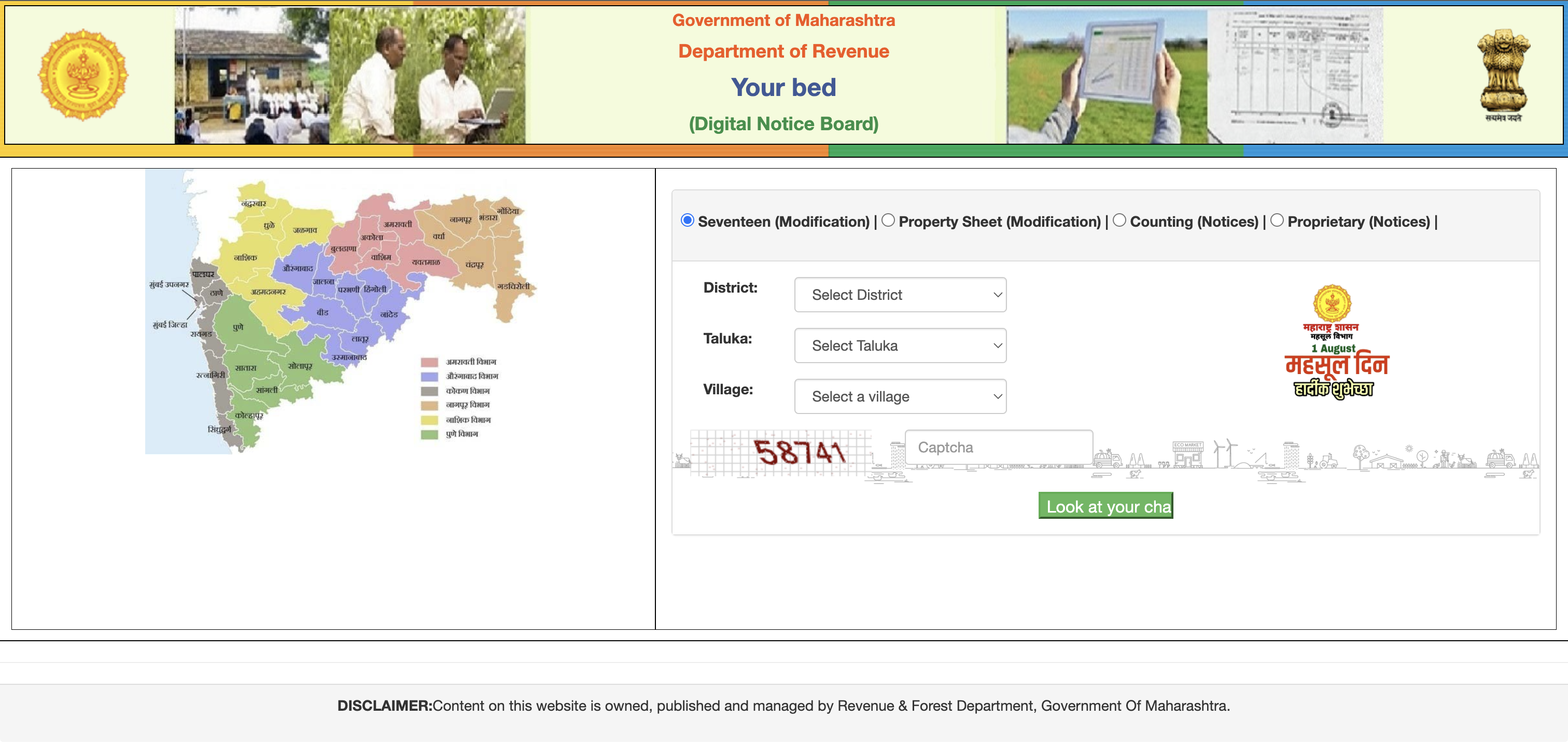This screenshot has height=745, width=1568.
Task: Click the Taluka: label
Action: point(727,339)
